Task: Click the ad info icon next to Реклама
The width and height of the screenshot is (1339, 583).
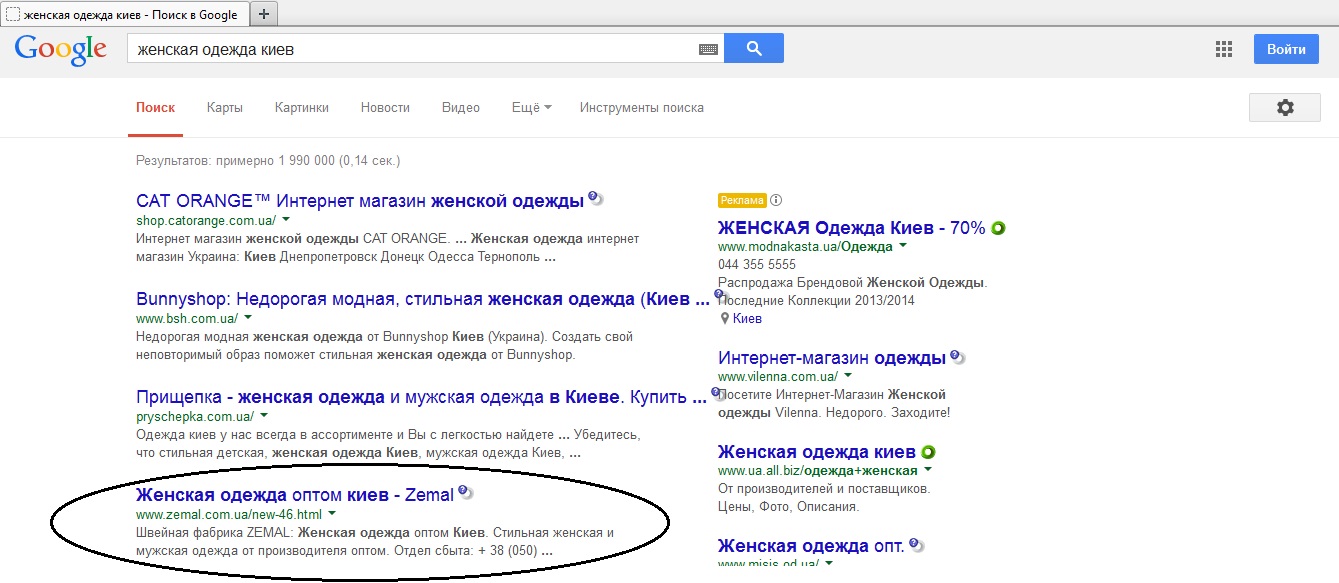Action: click(776, 200)
